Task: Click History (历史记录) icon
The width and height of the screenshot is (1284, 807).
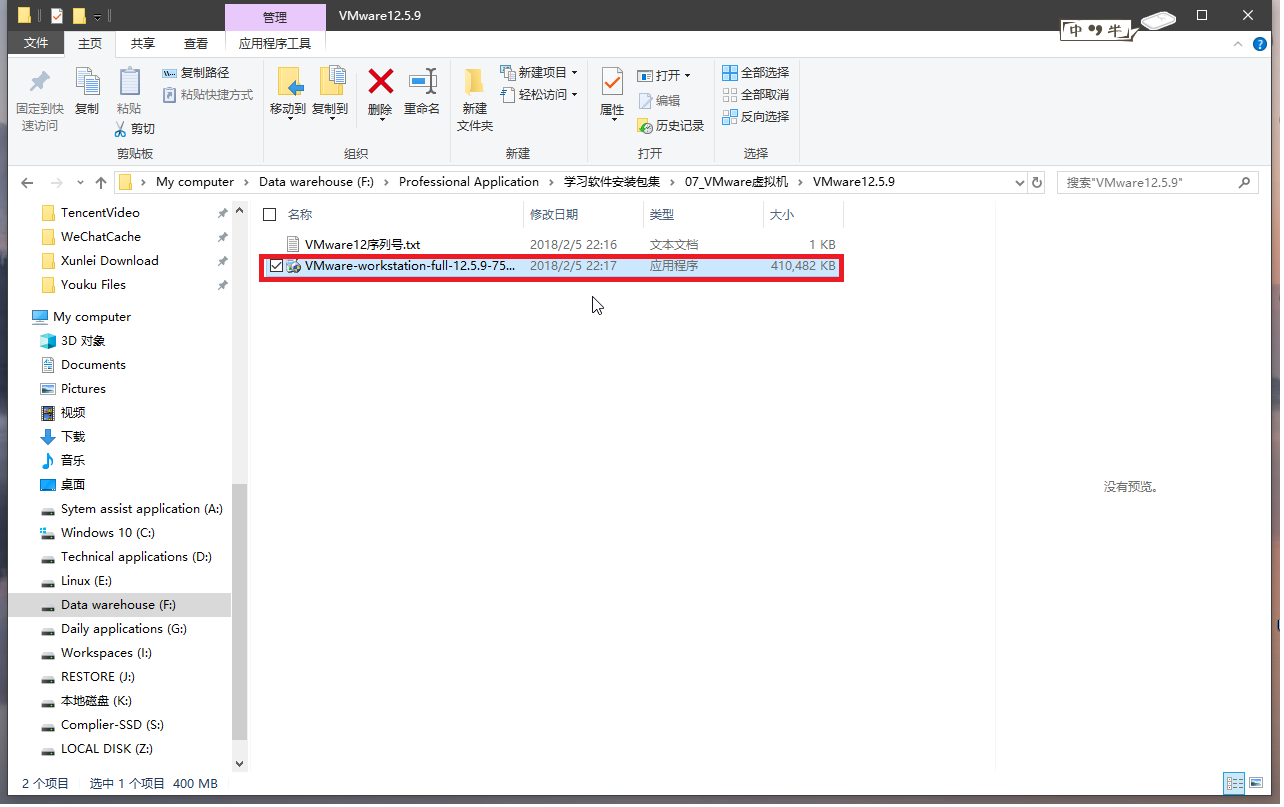Action: (x=645, y=126)
